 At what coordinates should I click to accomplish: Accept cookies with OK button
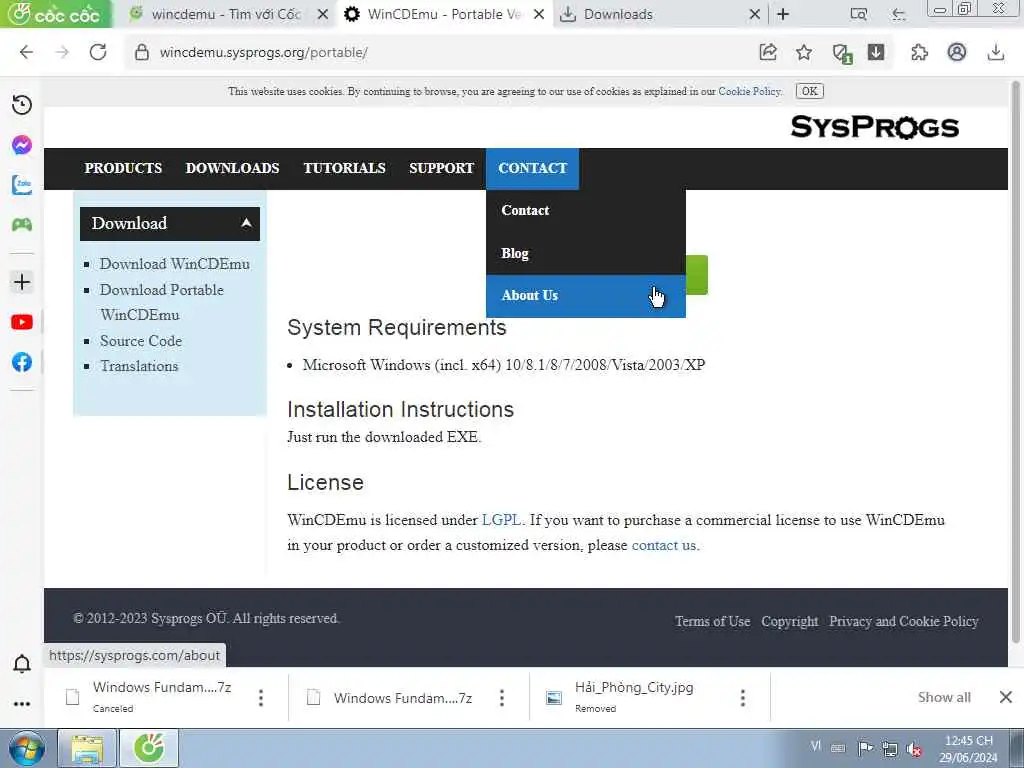coord(809,91)
